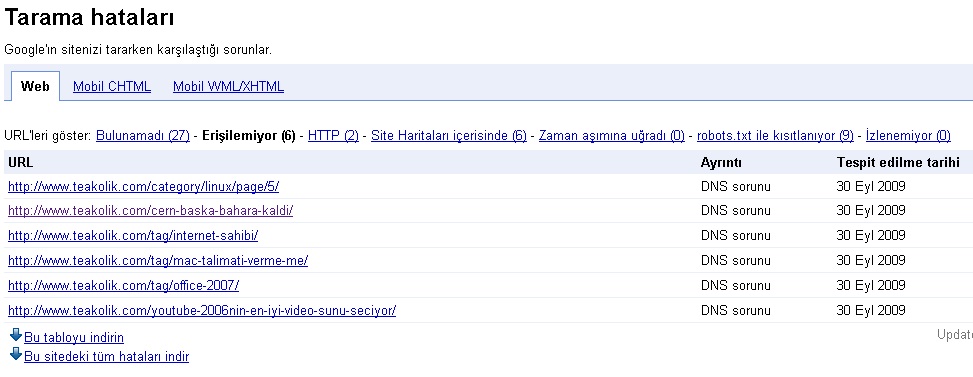The image size is (973, 377).
Task: Open the Mobil WML/XHTML tab
Action: click(228, 87)
